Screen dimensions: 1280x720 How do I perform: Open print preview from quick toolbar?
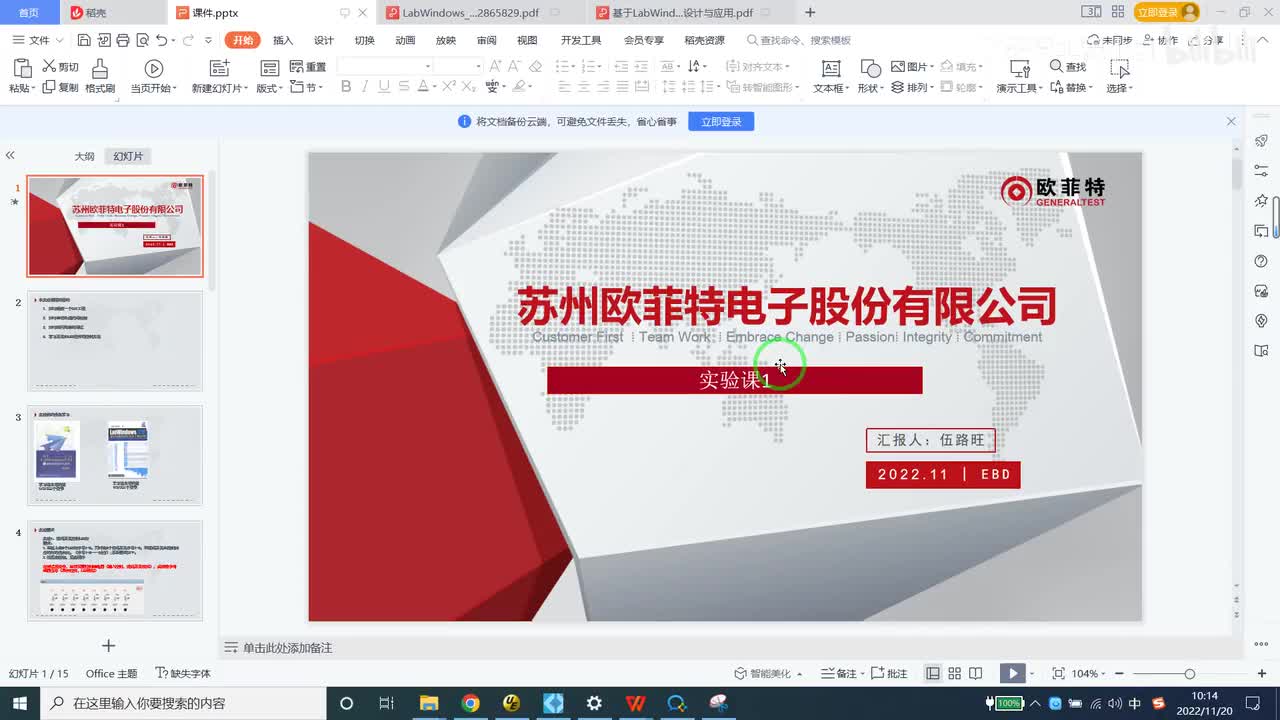(141, 40)
